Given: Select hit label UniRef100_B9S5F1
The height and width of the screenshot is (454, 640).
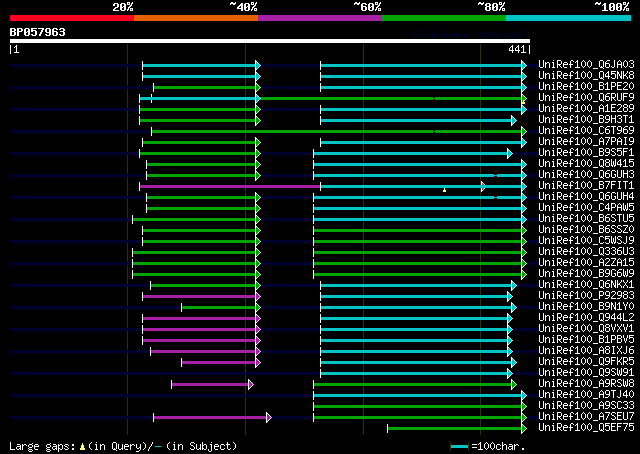Looking at the screenshot, I should [586, 152].
